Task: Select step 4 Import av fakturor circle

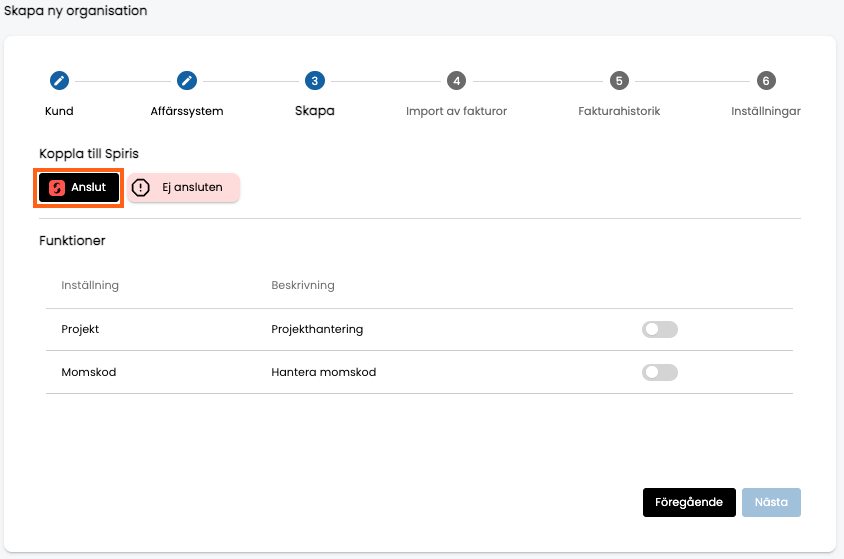Action: (x=456, y=81)
